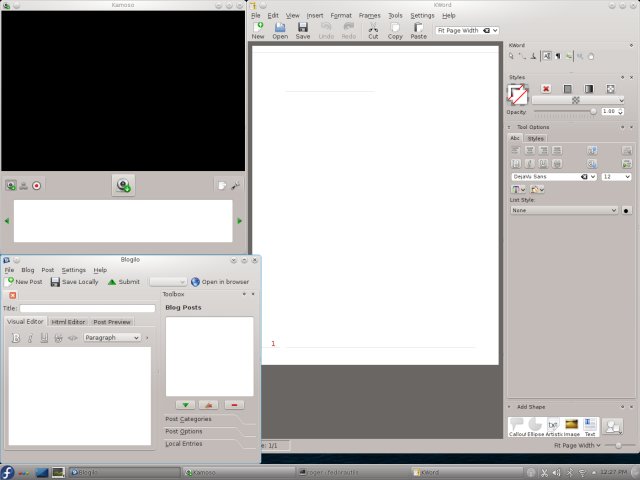Expand Local Entries section
The image size is (640, 480).
coord(184,444)
